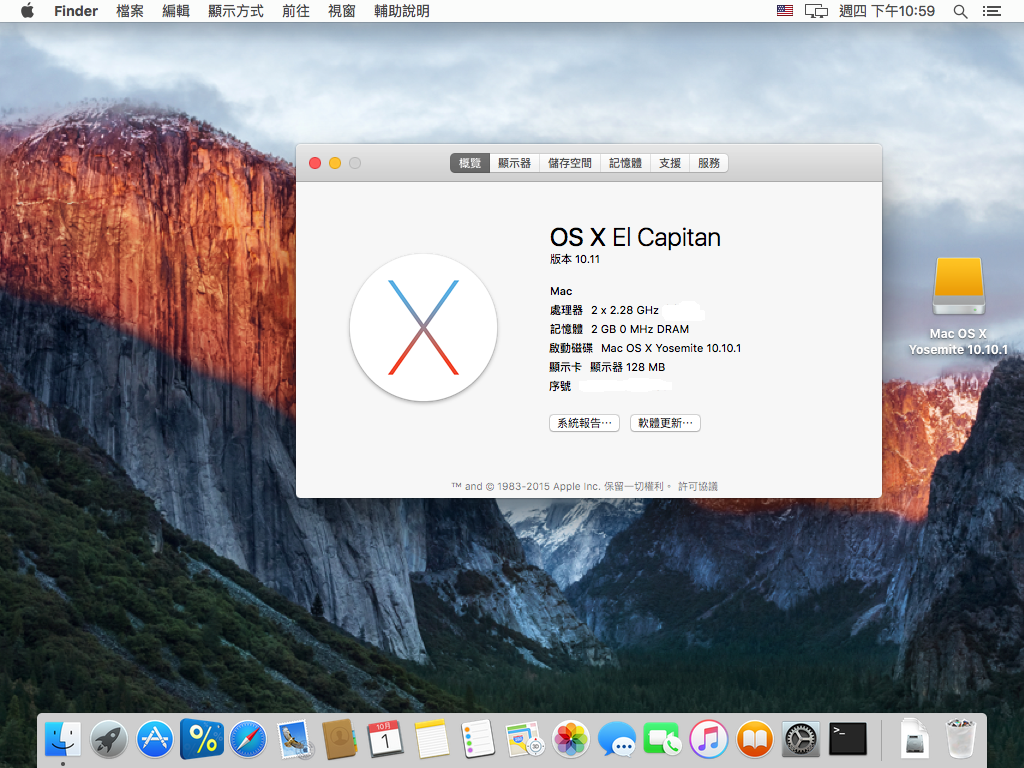Open Maps from the Dock
The width and height of the screenshot is (1024, 768).
[524, 739]
